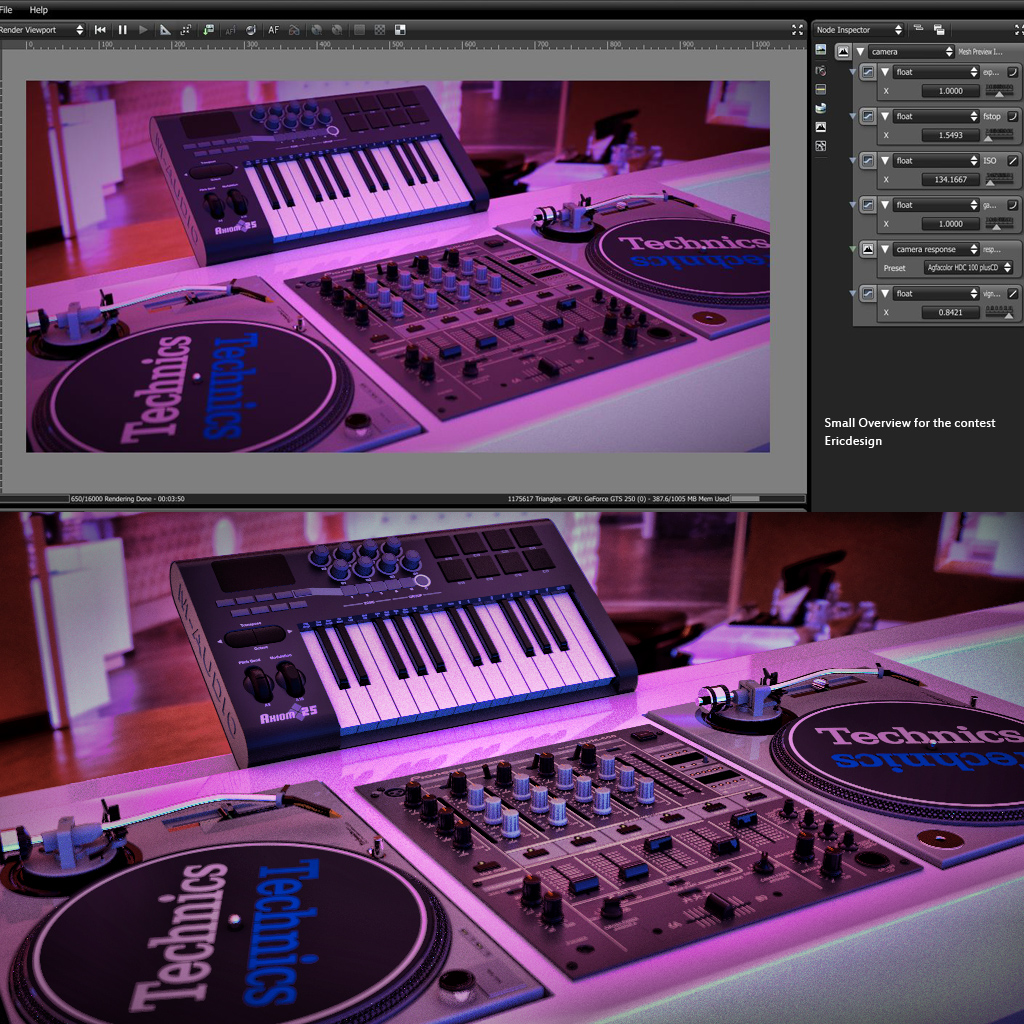This screenshot has width=1024, height=1024.
Task: Edit the ISO X value 134.1667
Action: 950,180
